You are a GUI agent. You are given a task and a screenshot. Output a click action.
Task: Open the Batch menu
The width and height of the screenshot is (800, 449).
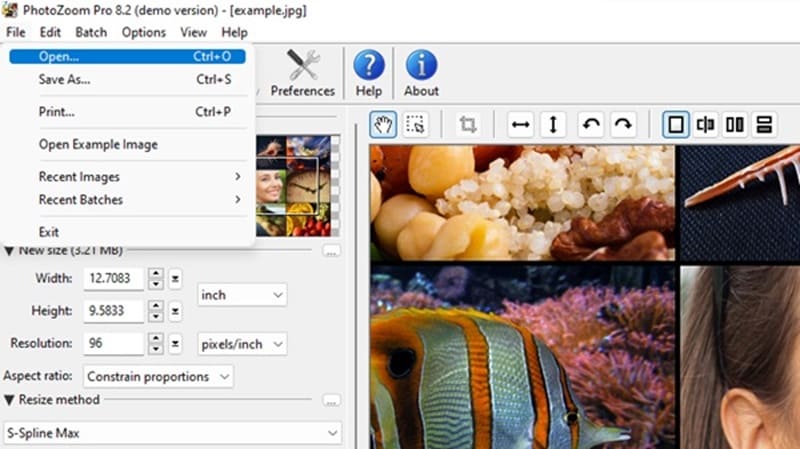[91, 32]
